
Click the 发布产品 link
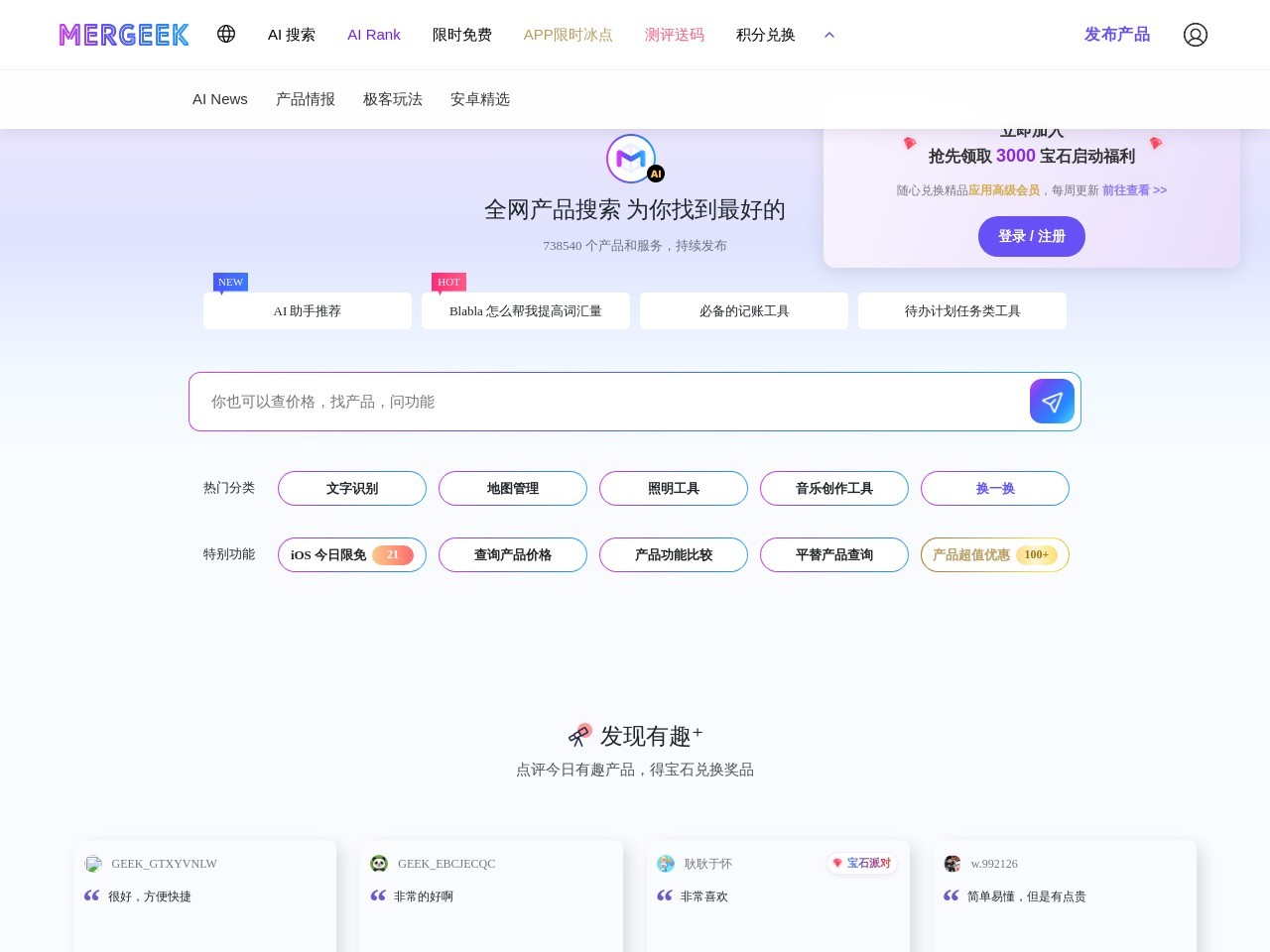(1116, 35)
